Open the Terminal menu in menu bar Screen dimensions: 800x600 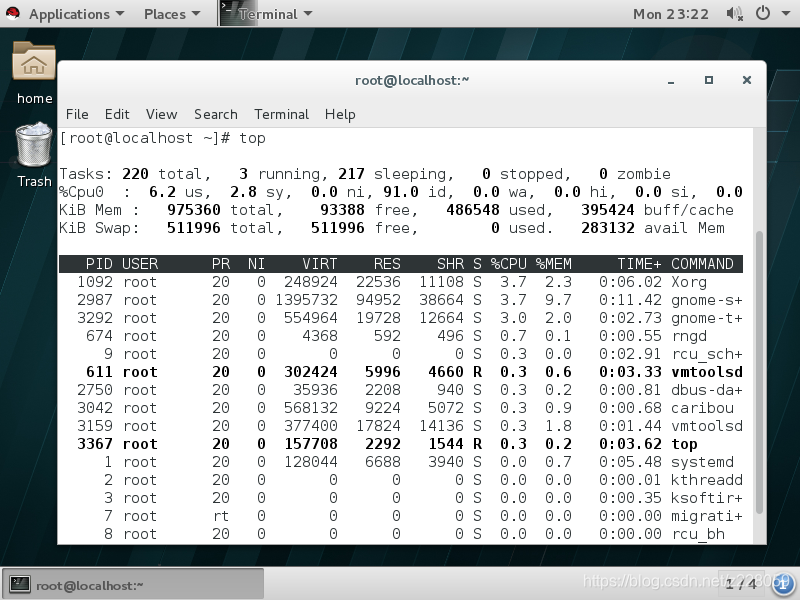click(x=282, y=114)
